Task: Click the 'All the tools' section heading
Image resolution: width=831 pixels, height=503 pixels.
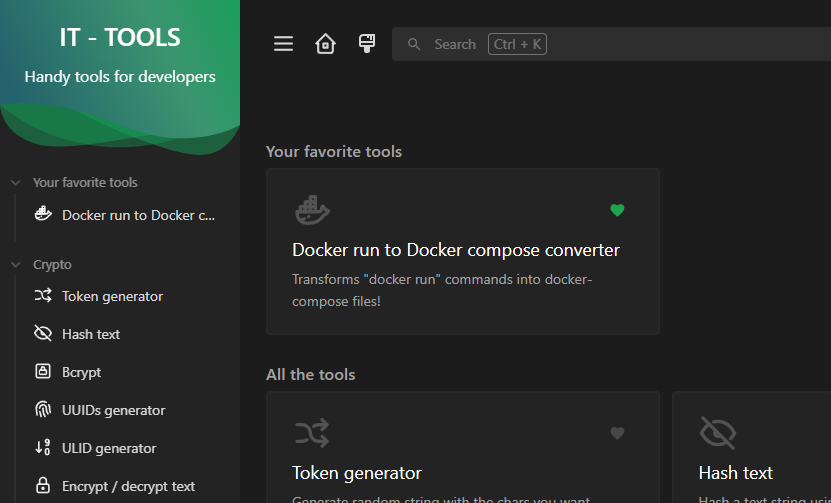Action: 311,375
